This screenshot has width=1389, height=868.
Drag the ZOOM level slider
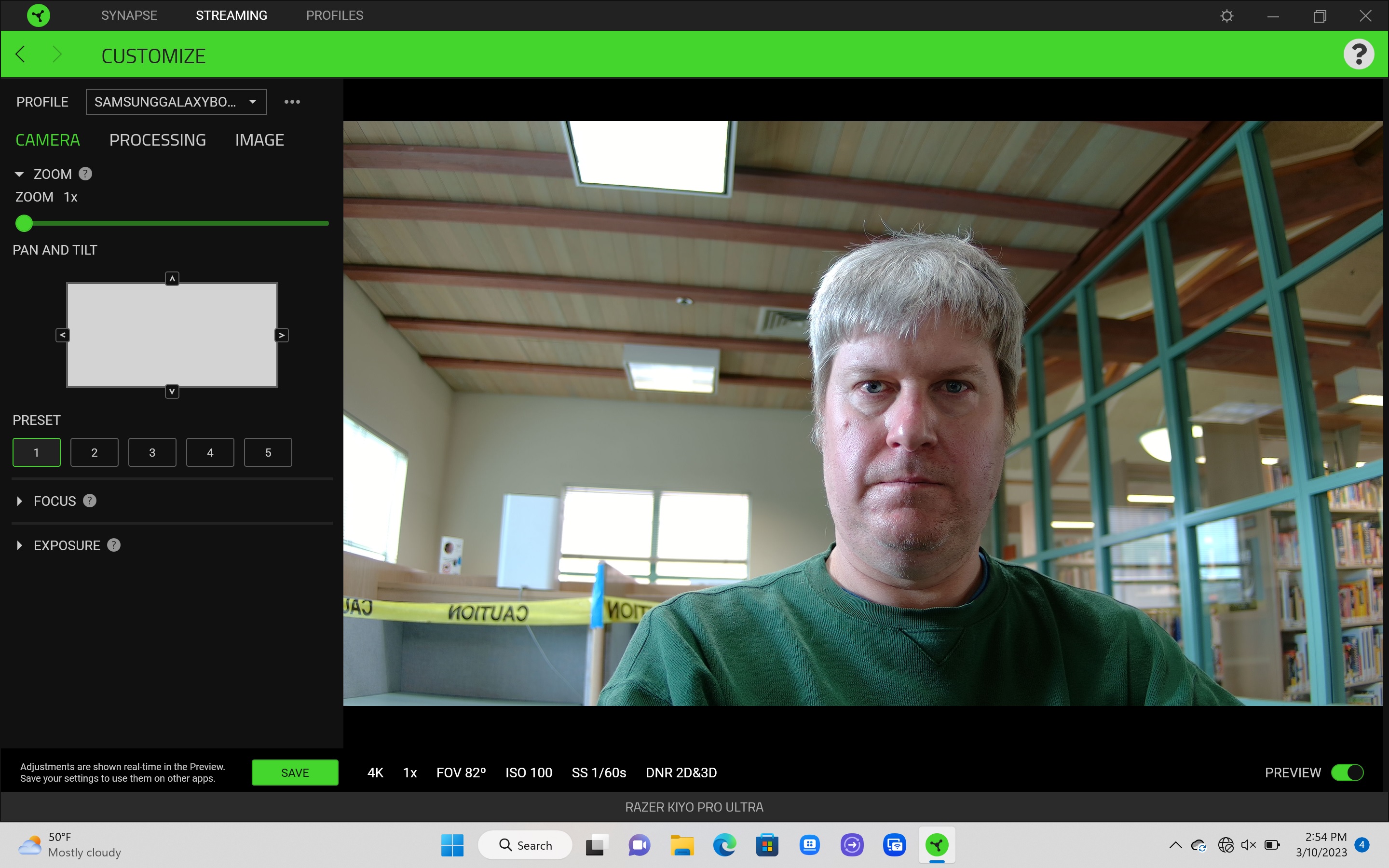click(24, 221)
